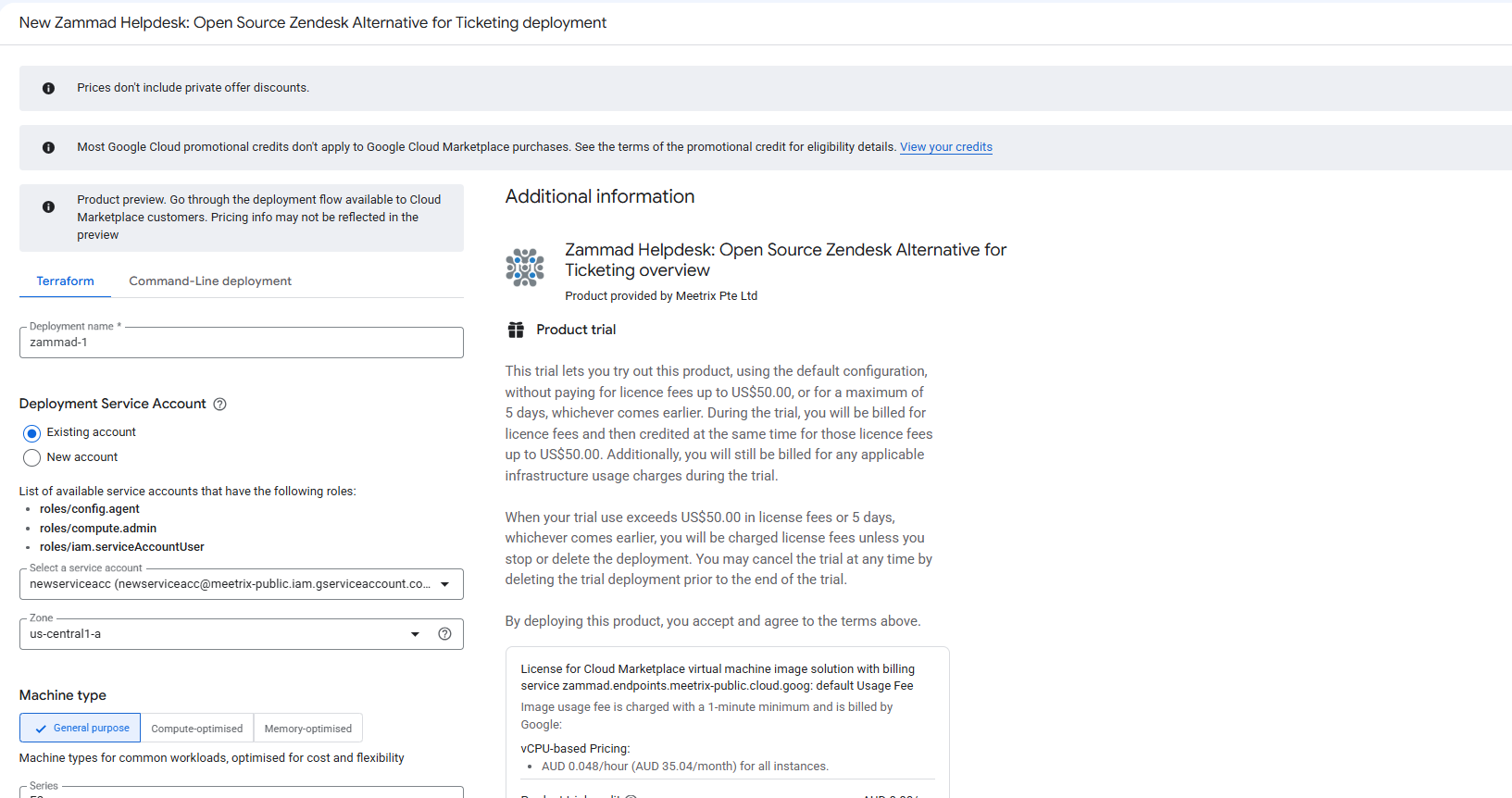This screenshot has width=1512, height=798.
Task: Click info icon beside Product preview notice
Action: (x=48, y=207)
